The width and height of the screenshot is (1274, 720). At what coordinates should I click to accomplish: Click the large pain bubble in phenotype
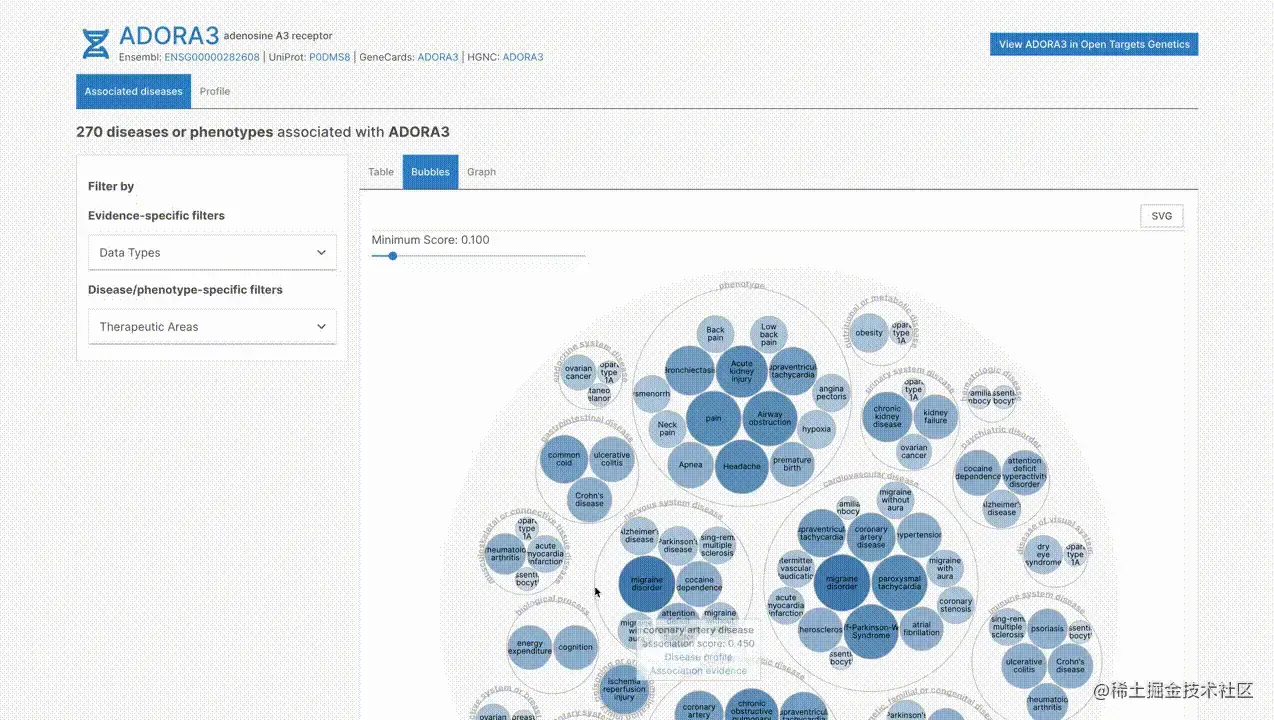click(x=713, y=418)
